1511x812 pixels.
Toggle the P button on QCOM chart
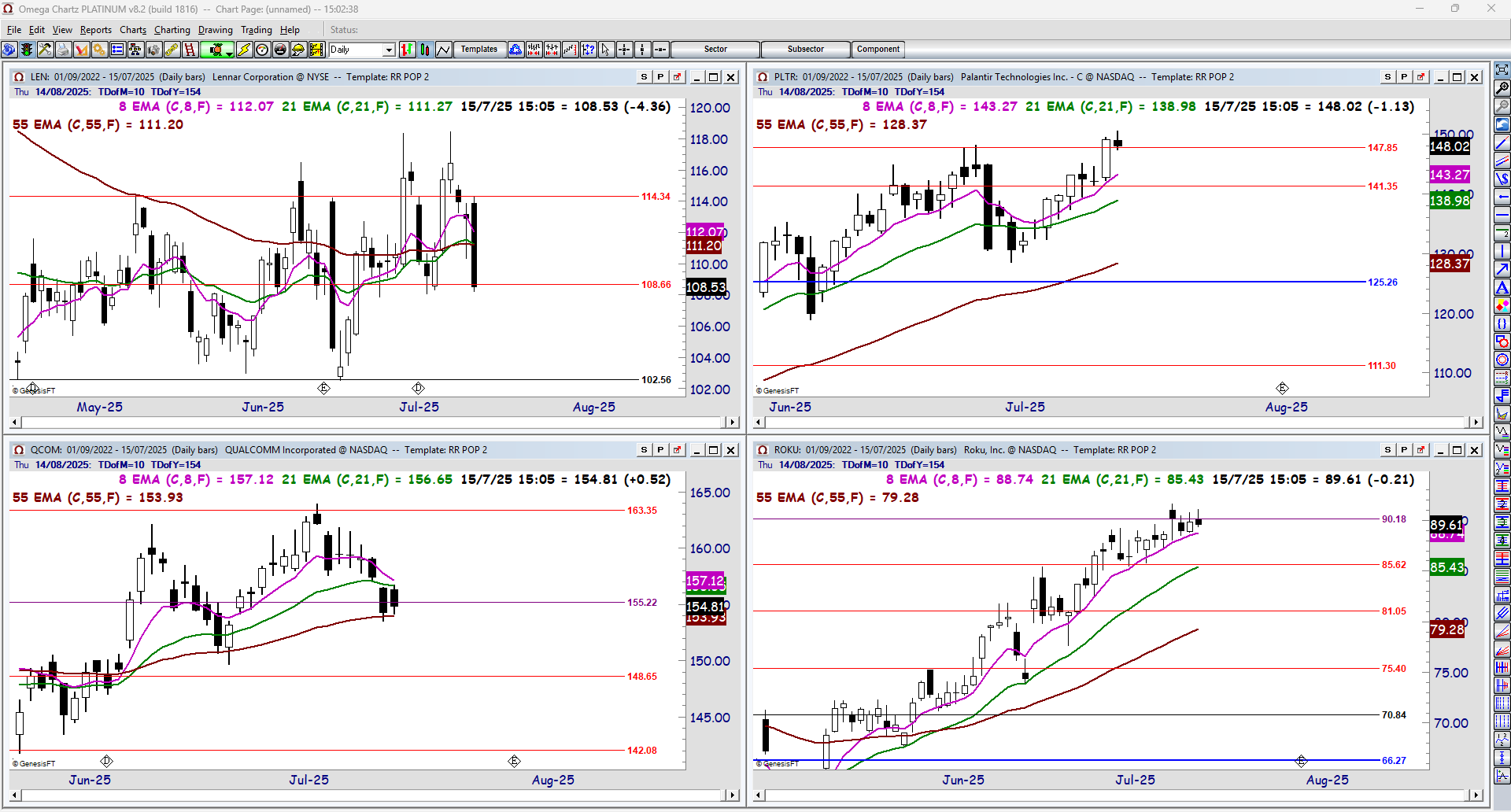[x=660, y=450]
